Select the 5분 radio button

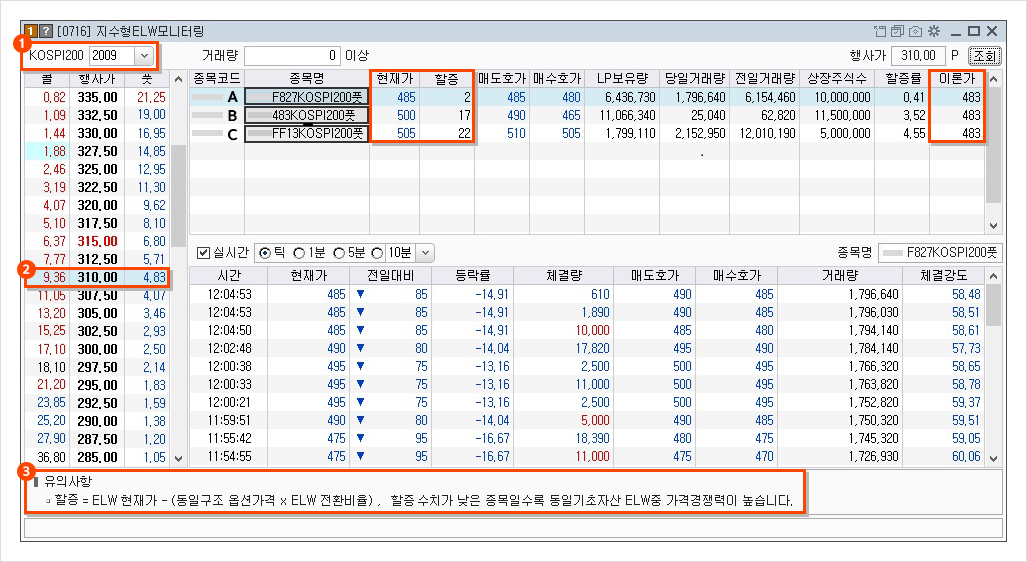point(339,253)
